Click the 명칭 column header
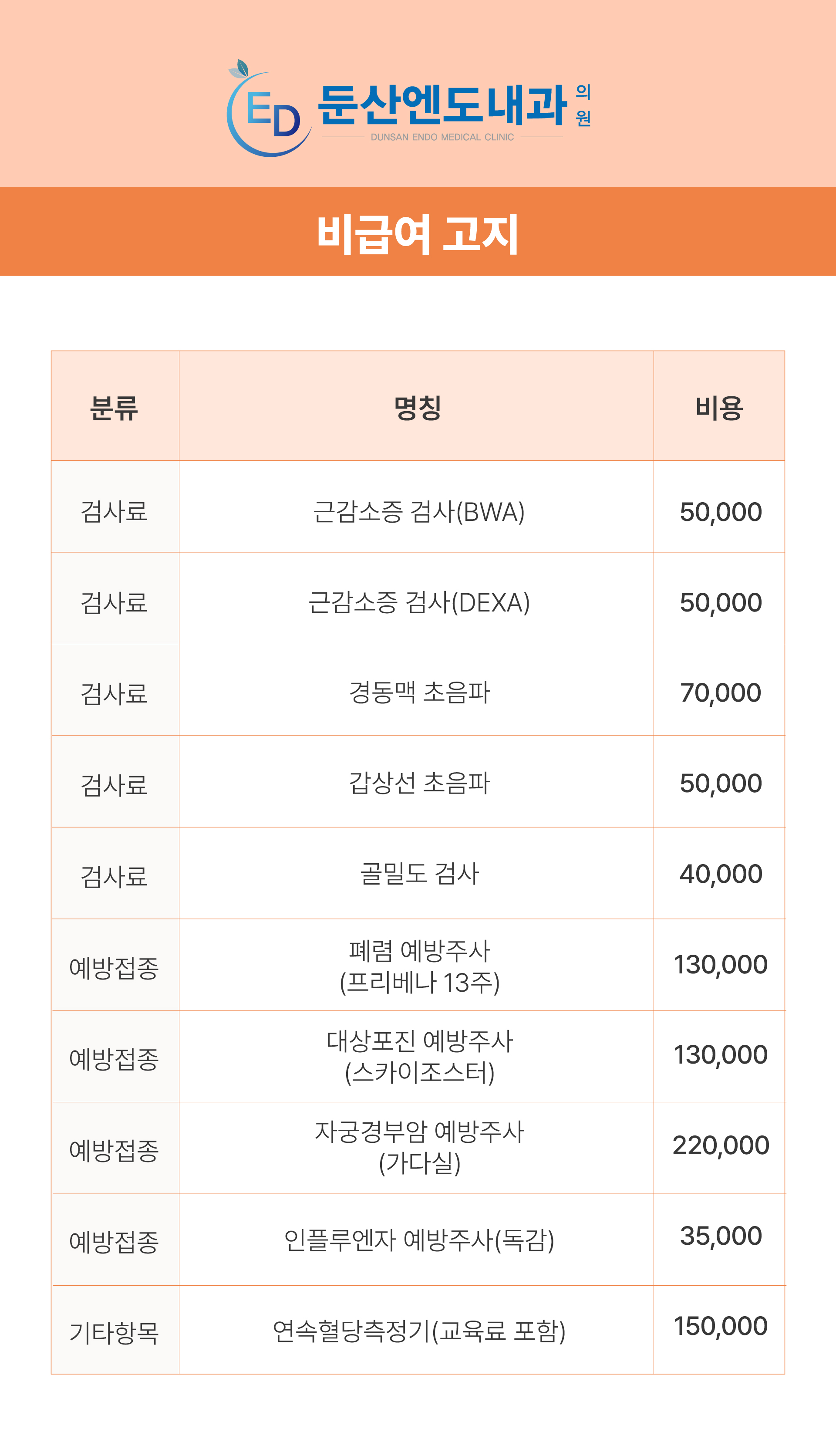This screenshot has width=836, height=1456. click(418, 409)
